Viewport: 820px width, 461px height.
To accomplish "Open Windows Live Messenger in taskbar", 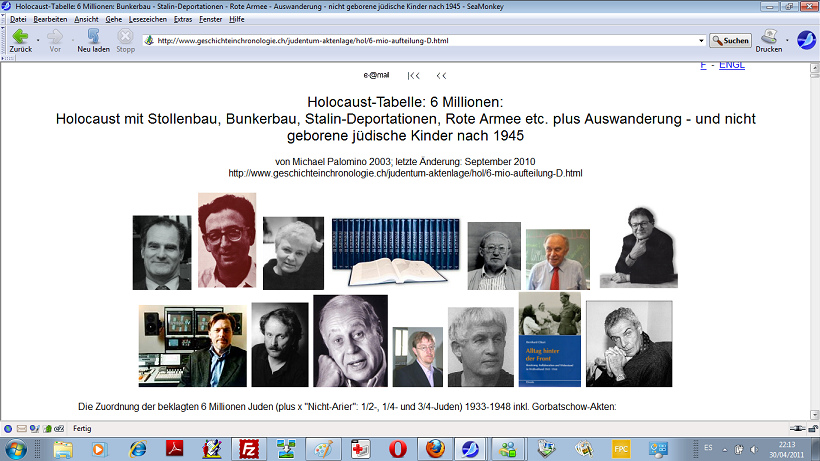I will coord(507,450).
